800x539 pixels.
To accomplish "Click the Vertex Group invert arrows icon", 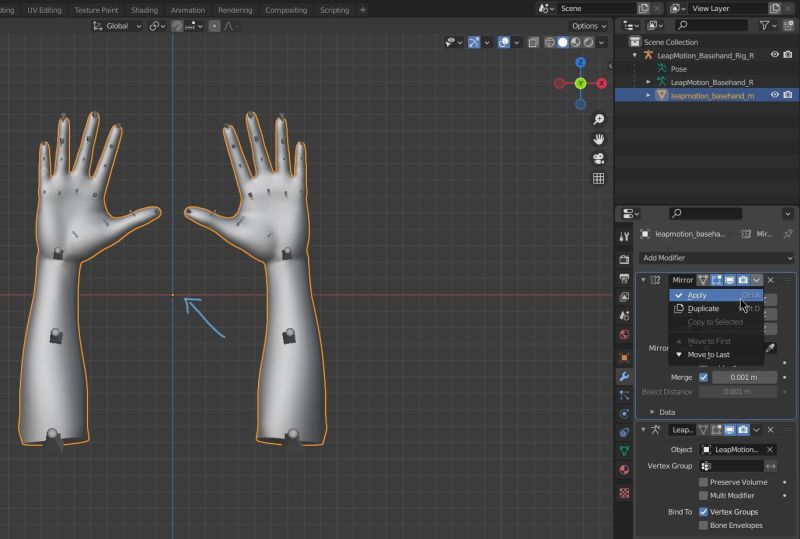I will click(x=770, y=466).
